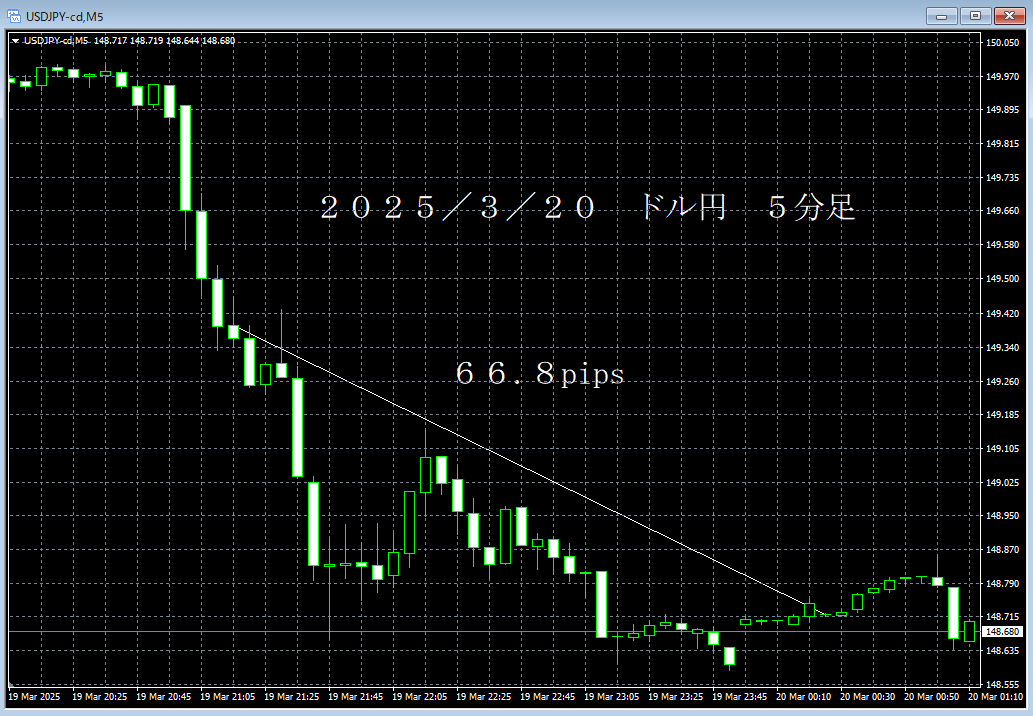Minimize the USDJPY chart window
The image size is (1033, 716).
[x=940, y=15]
